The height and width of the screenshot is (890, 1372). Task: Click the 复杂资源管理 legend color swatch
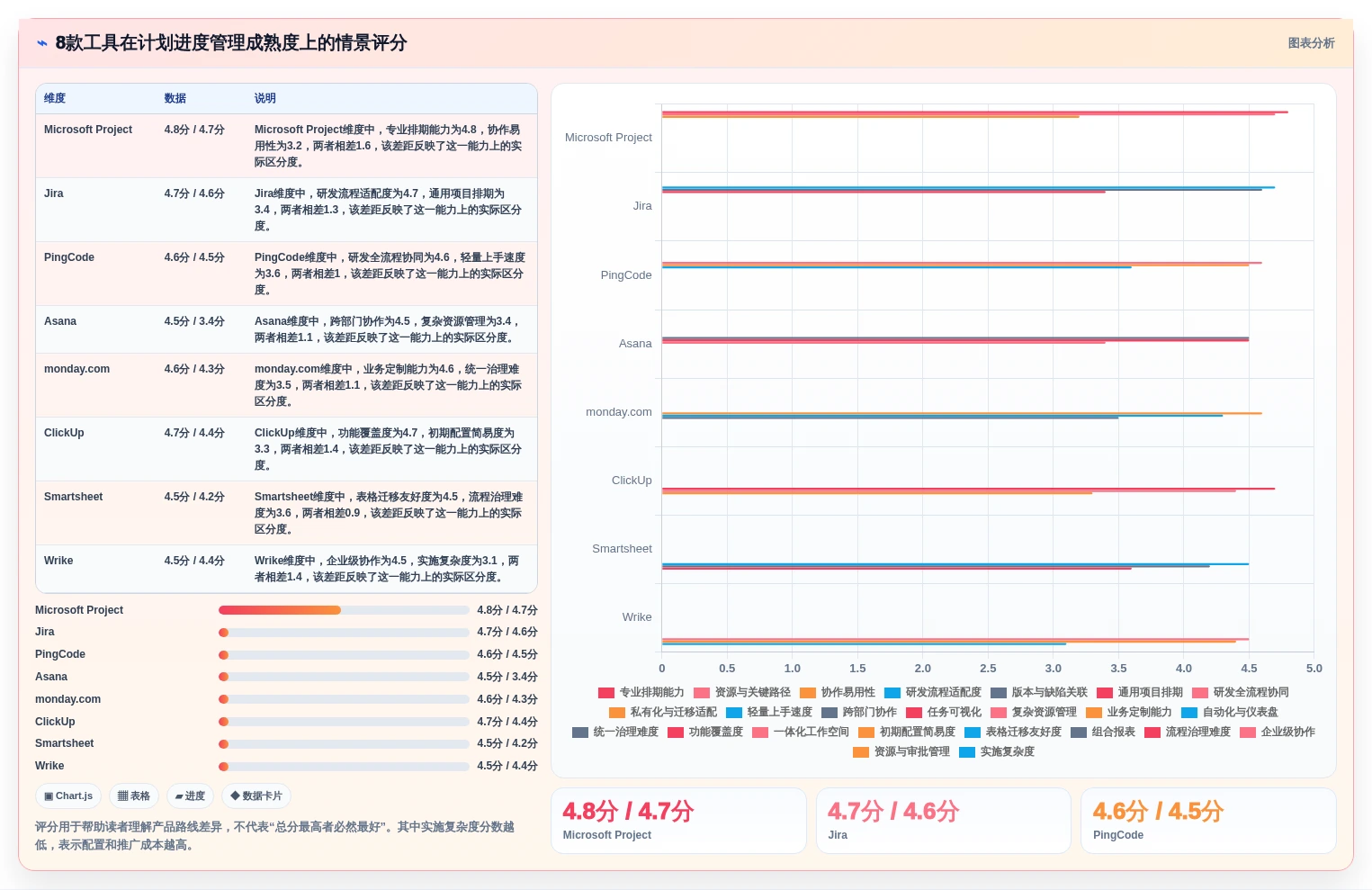click(x=998, y=713)
